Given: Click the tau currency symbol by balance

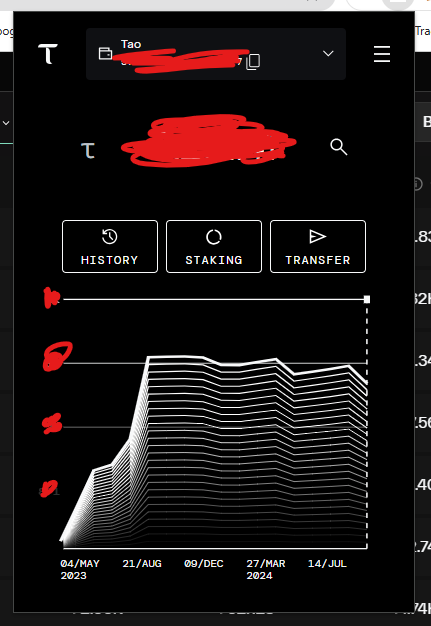Looking at the screenshot, I should point(88,151).
